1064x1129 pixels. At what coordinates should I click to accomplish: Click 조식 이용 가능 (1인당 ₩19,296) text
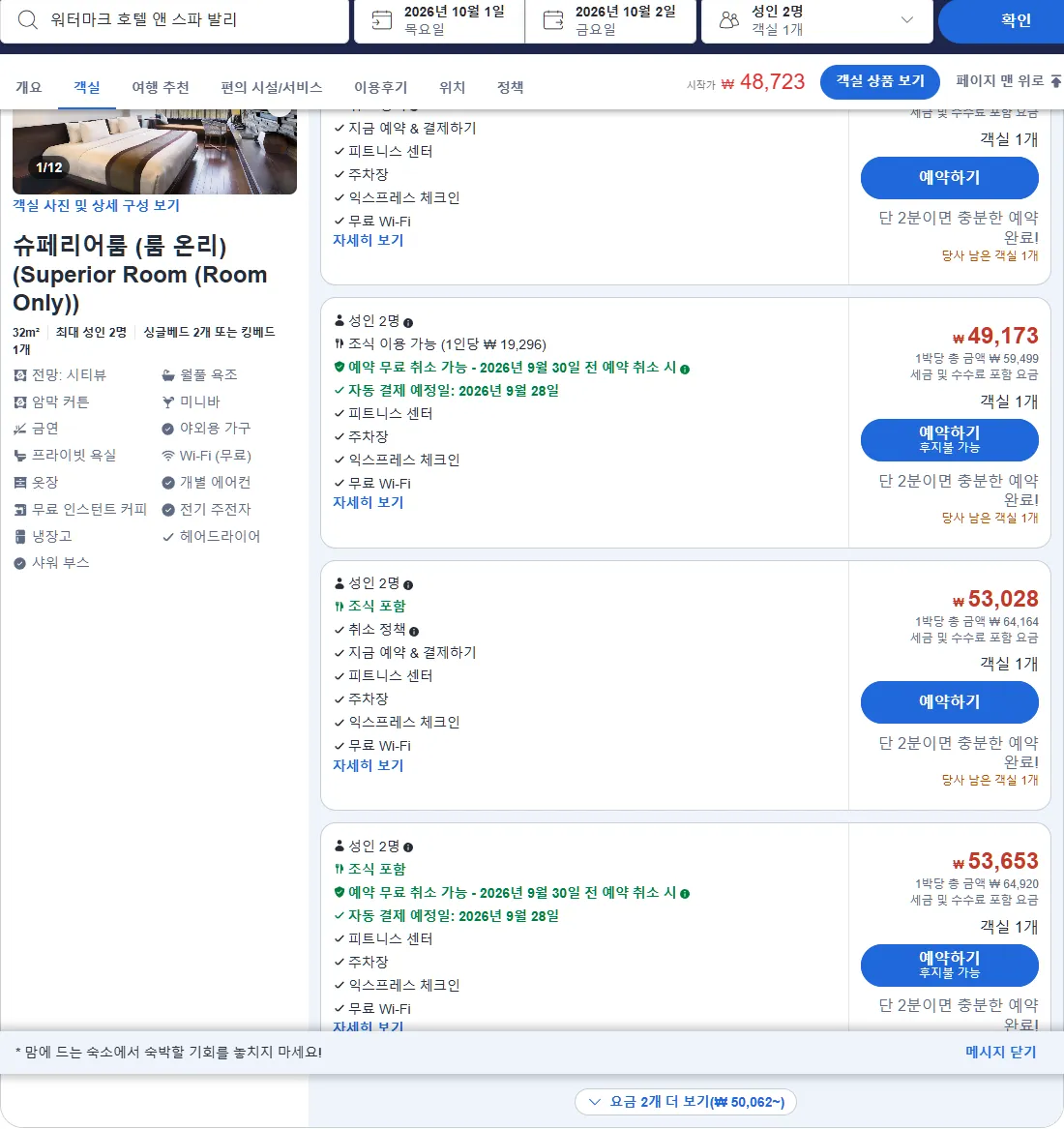pos(447,344)
